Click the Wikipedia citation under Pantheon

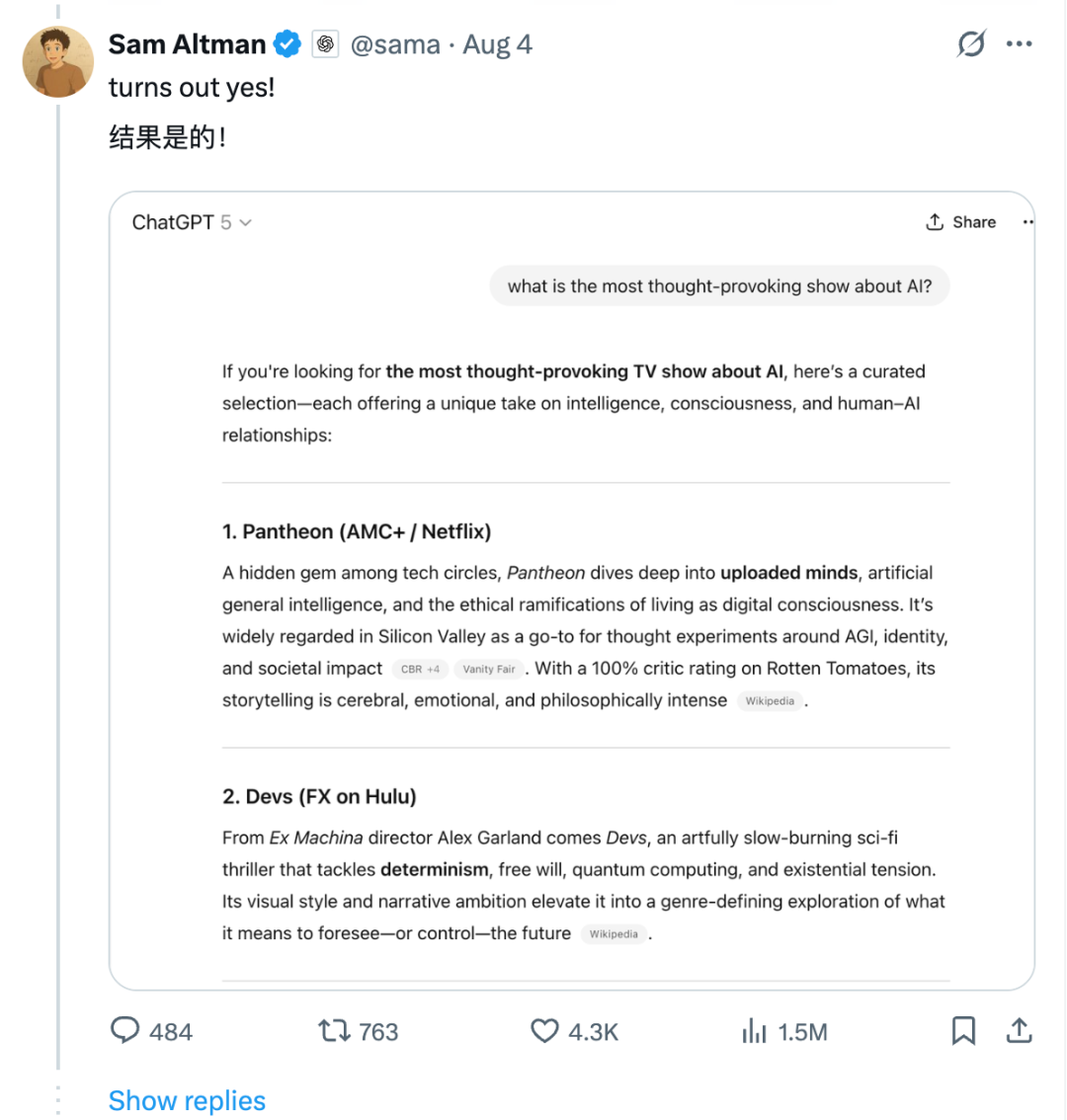point(770,701)
